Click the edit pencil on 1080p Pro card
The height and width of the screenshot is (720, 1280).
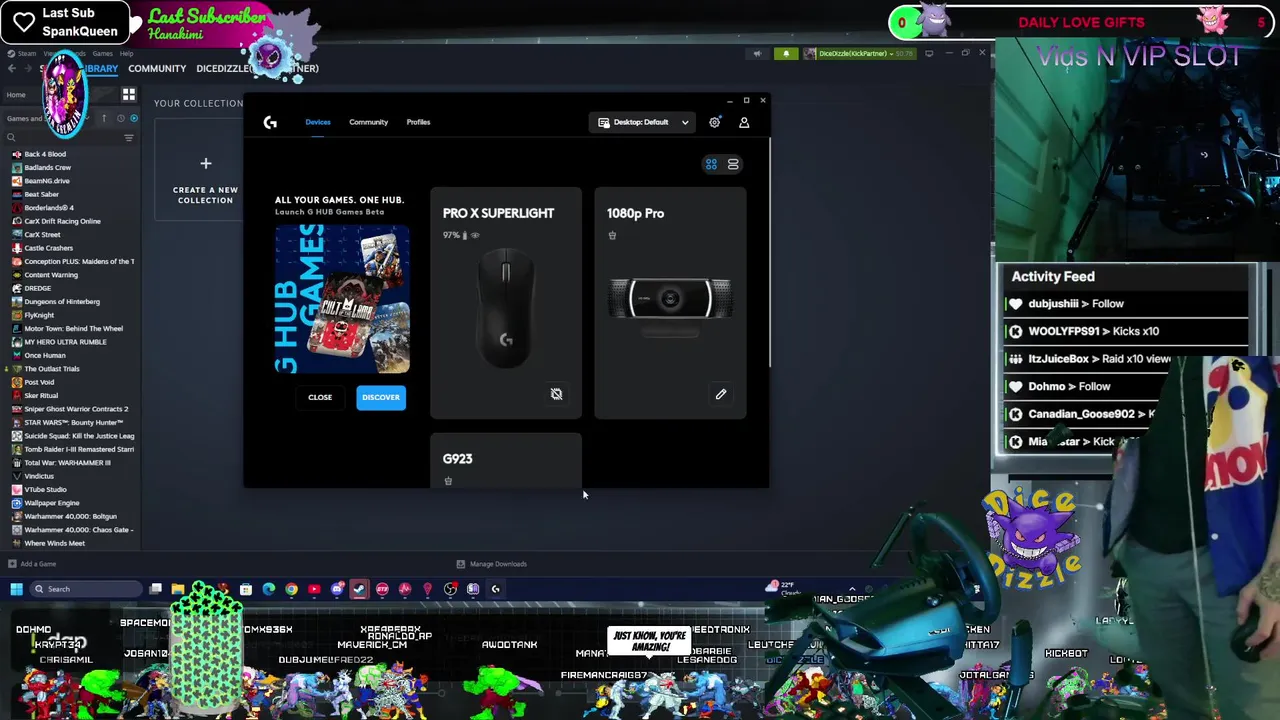point(720,394)
